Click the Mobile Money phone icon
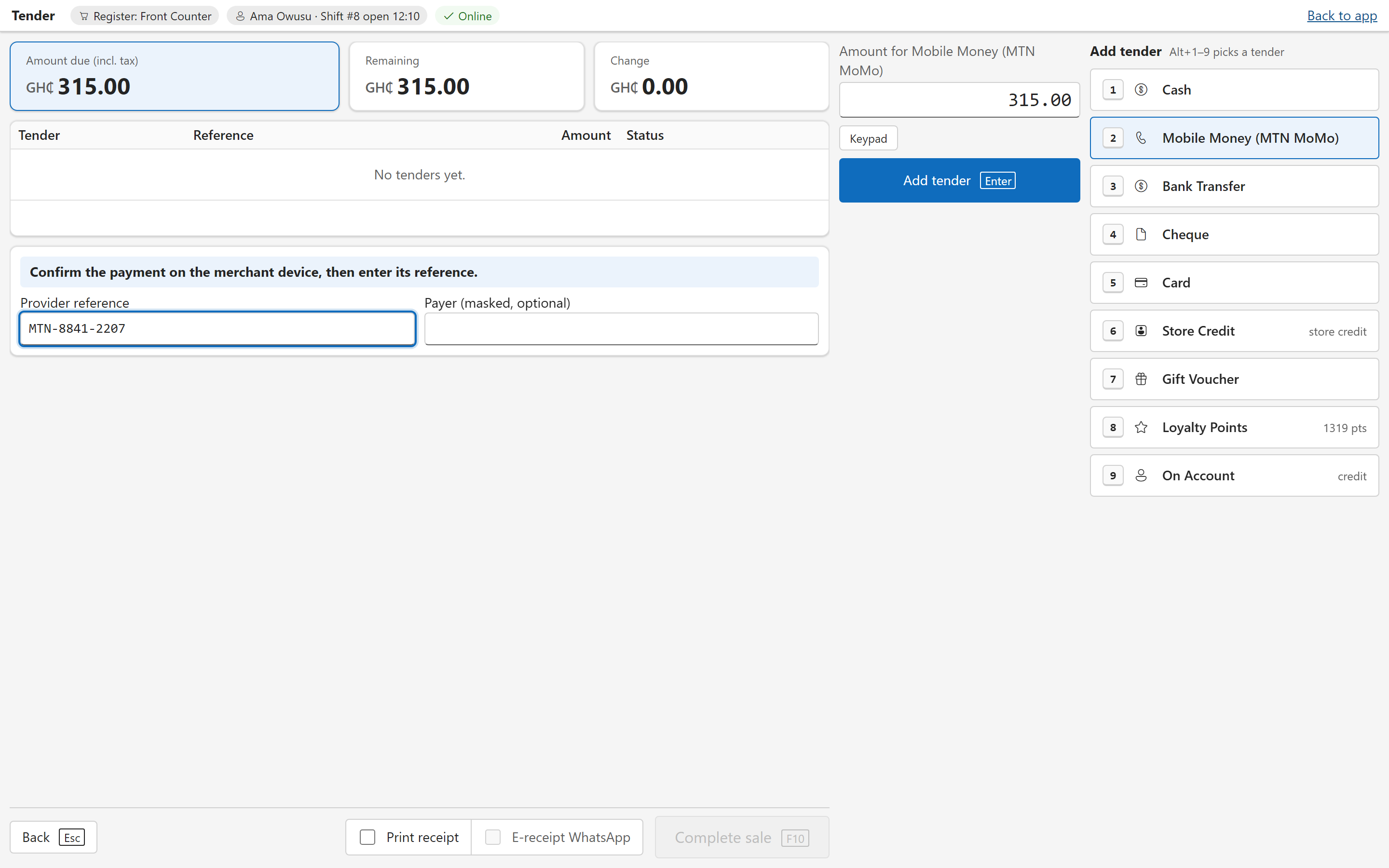The width and height of the screenshot is (1389, 868). (x=1141, y=138)
